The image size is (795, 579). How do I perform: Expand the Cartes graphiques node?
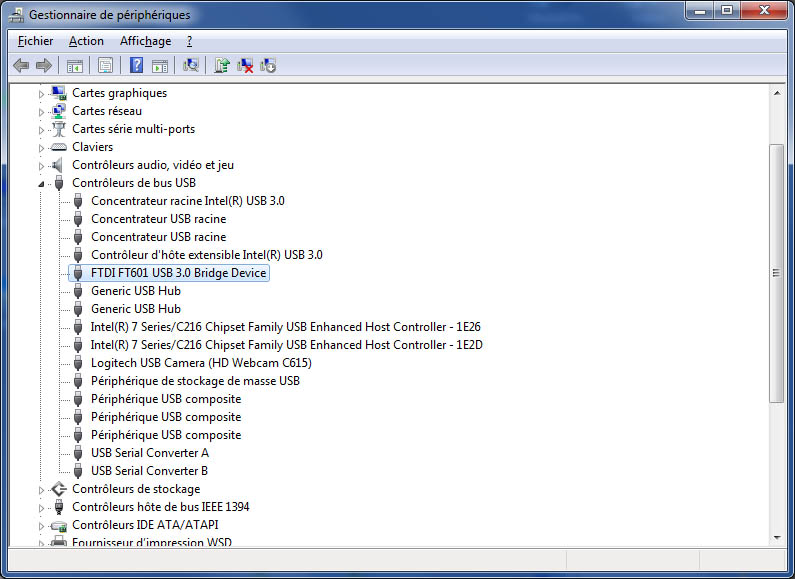point(42,94)
